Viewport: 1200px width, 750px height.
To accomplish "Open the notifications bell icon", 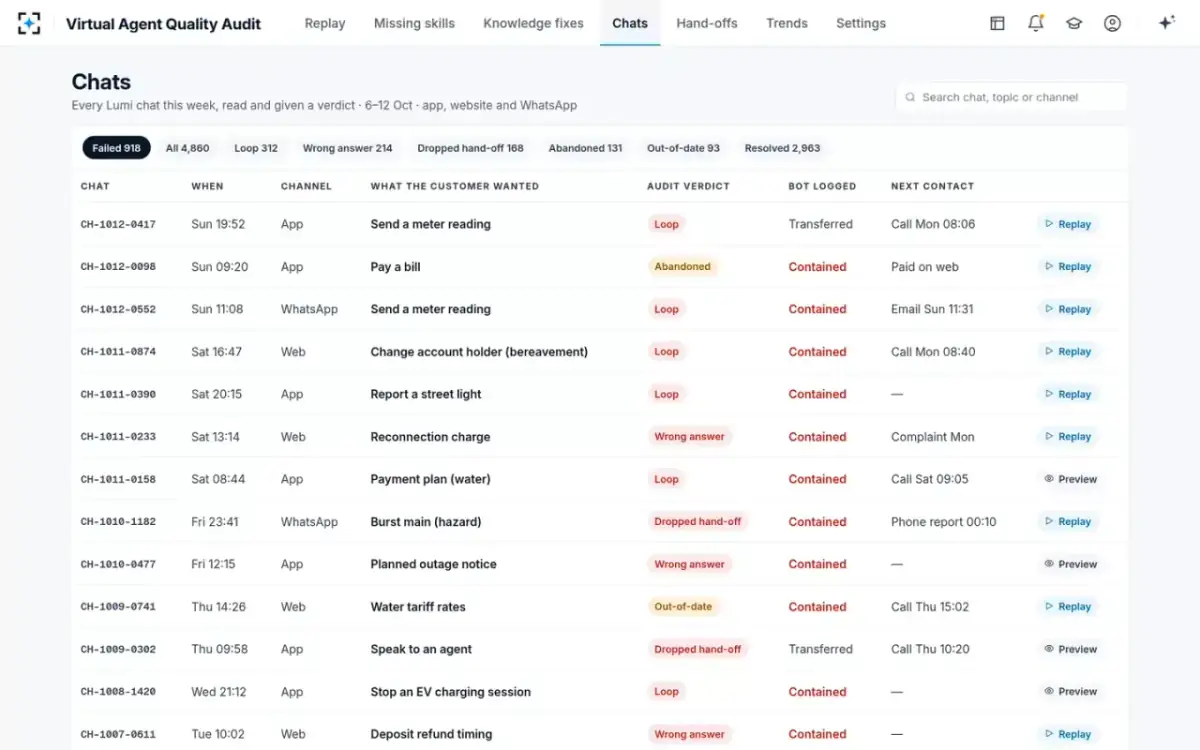I will (x=1036, y=23).
